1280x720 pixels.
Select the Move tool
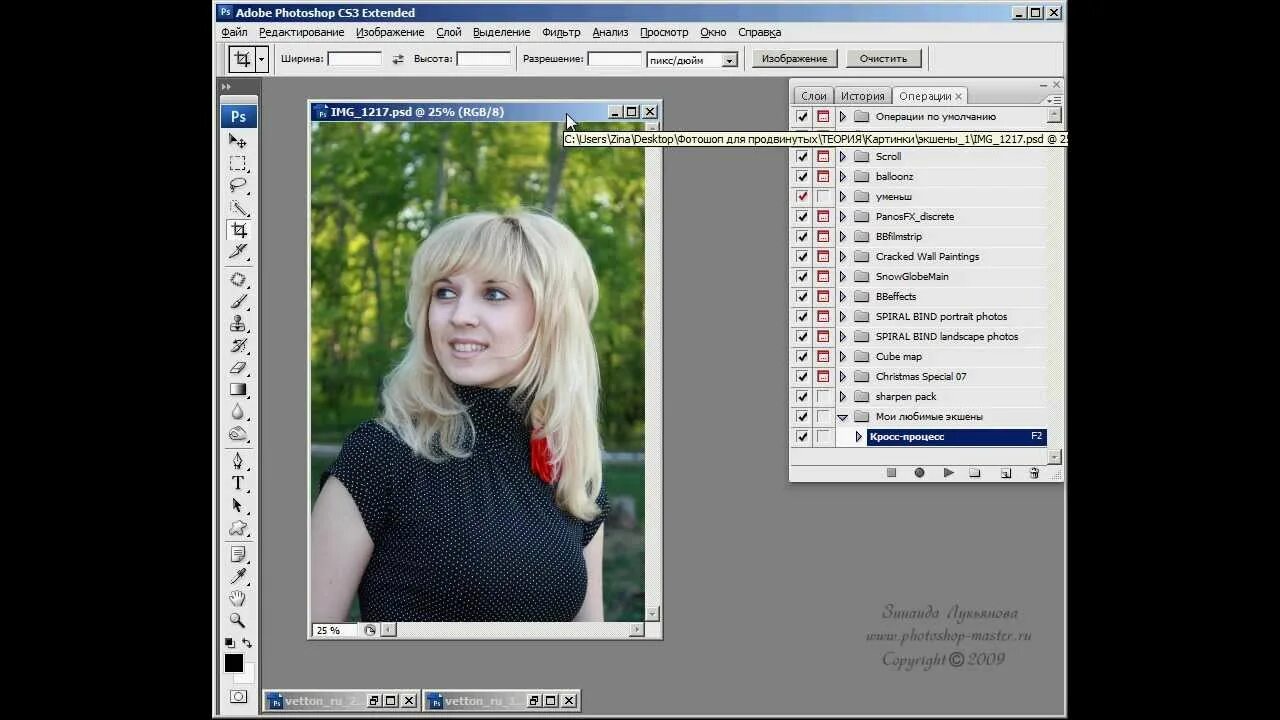pos(238,141)
